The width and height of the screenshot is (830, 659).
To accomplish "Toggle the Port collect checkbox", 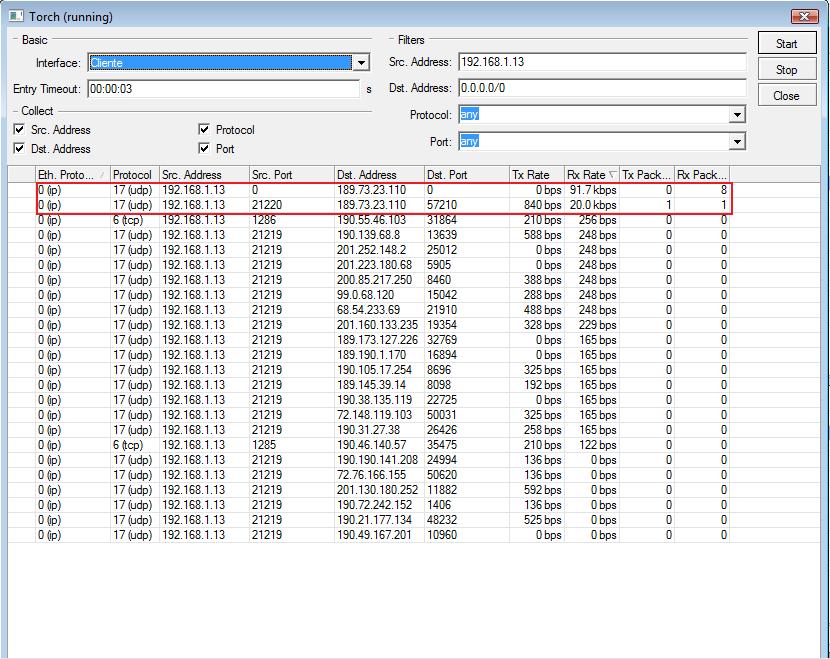I will pyautogui.click(x=204, y=148).
